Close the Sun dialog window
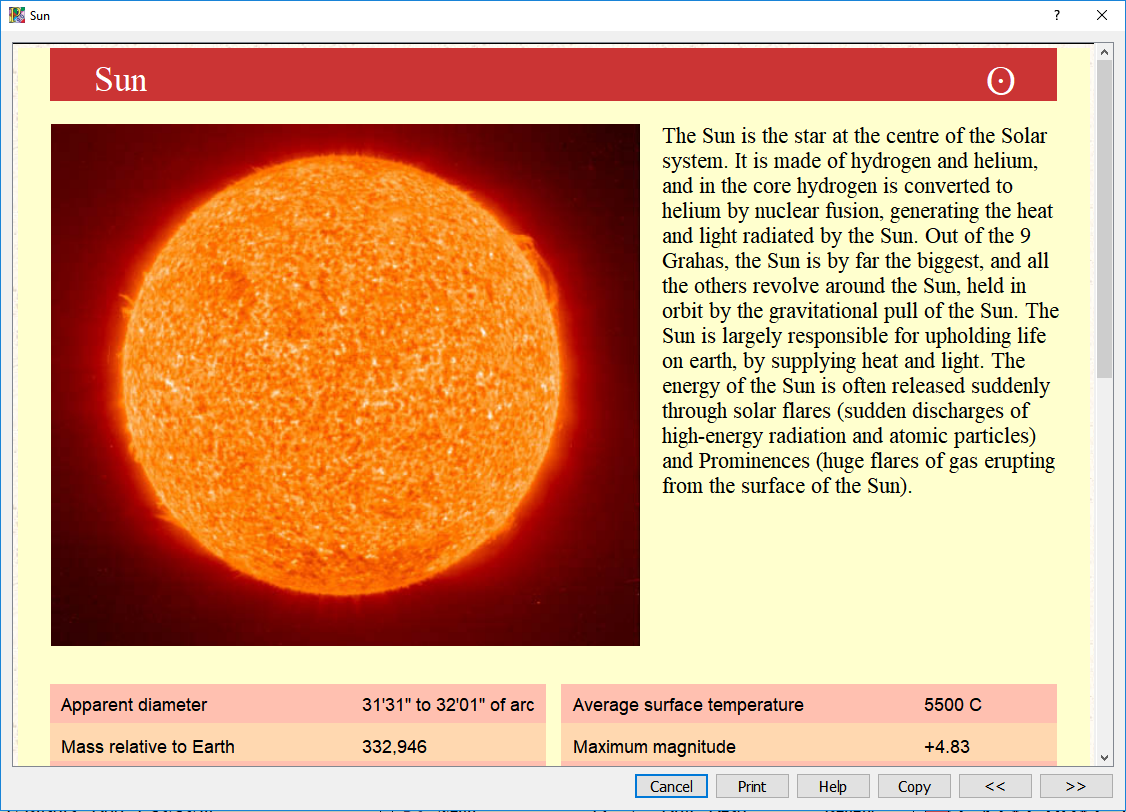The width and height of the screenshot is (1126, 812). pyautogui.click(x=1102, y=15)
